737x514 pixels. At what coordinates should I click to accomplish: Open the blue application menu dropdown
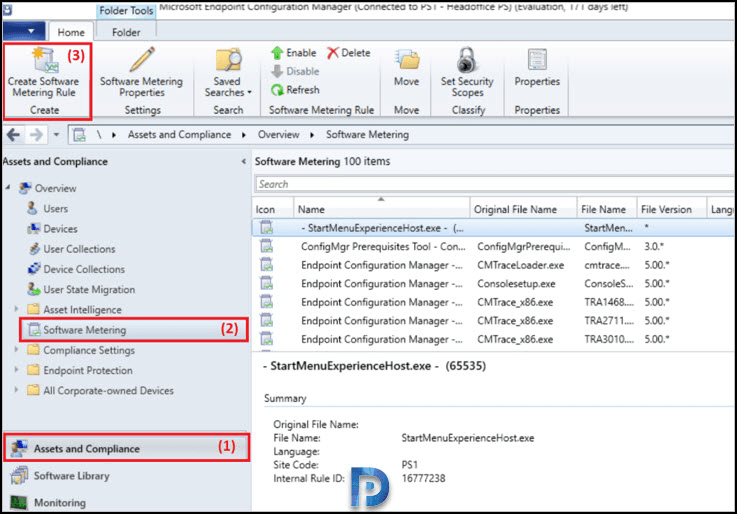click(x=24, y=31)
